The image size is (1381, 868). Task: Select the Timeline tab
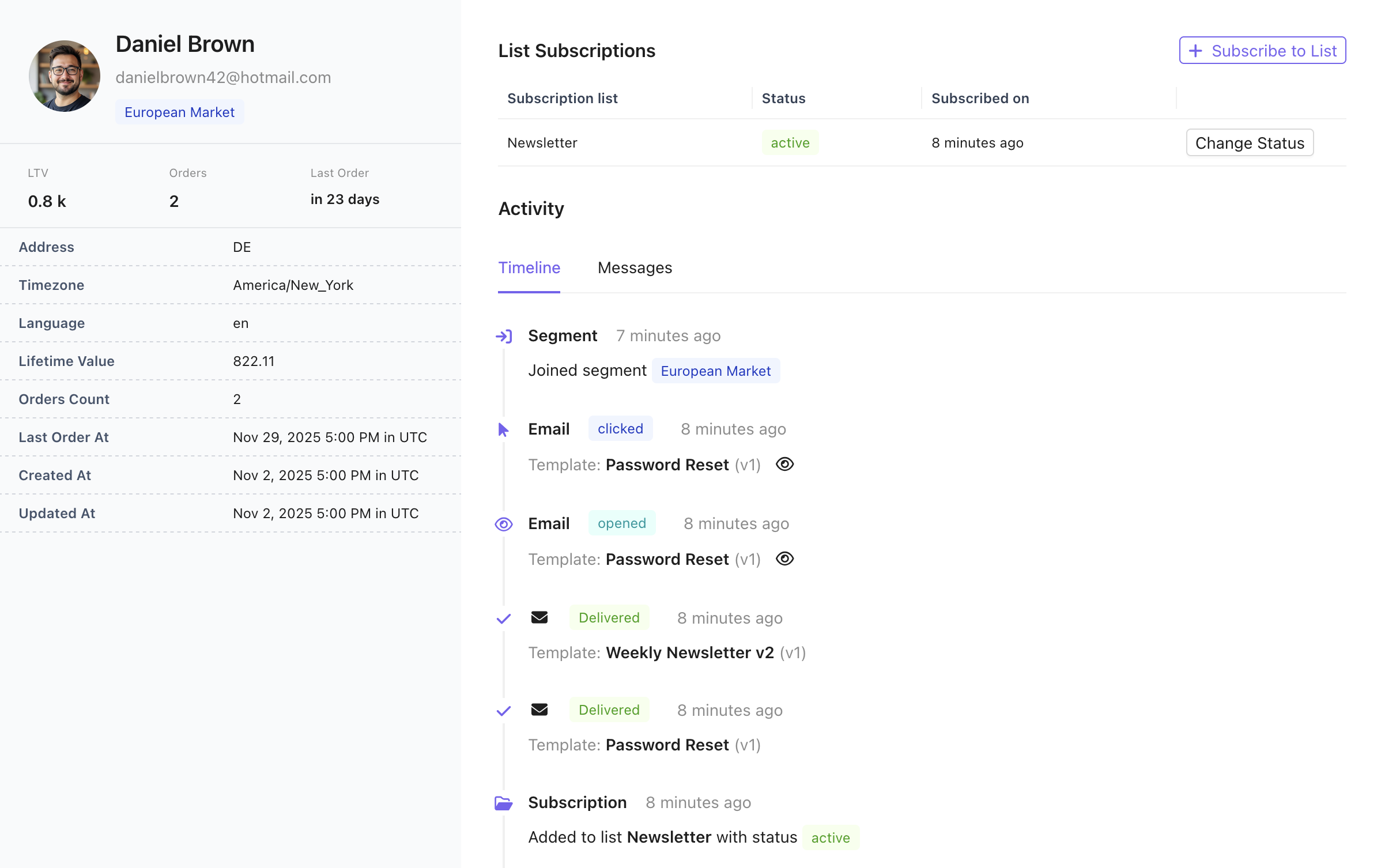[x=529, y=267]
